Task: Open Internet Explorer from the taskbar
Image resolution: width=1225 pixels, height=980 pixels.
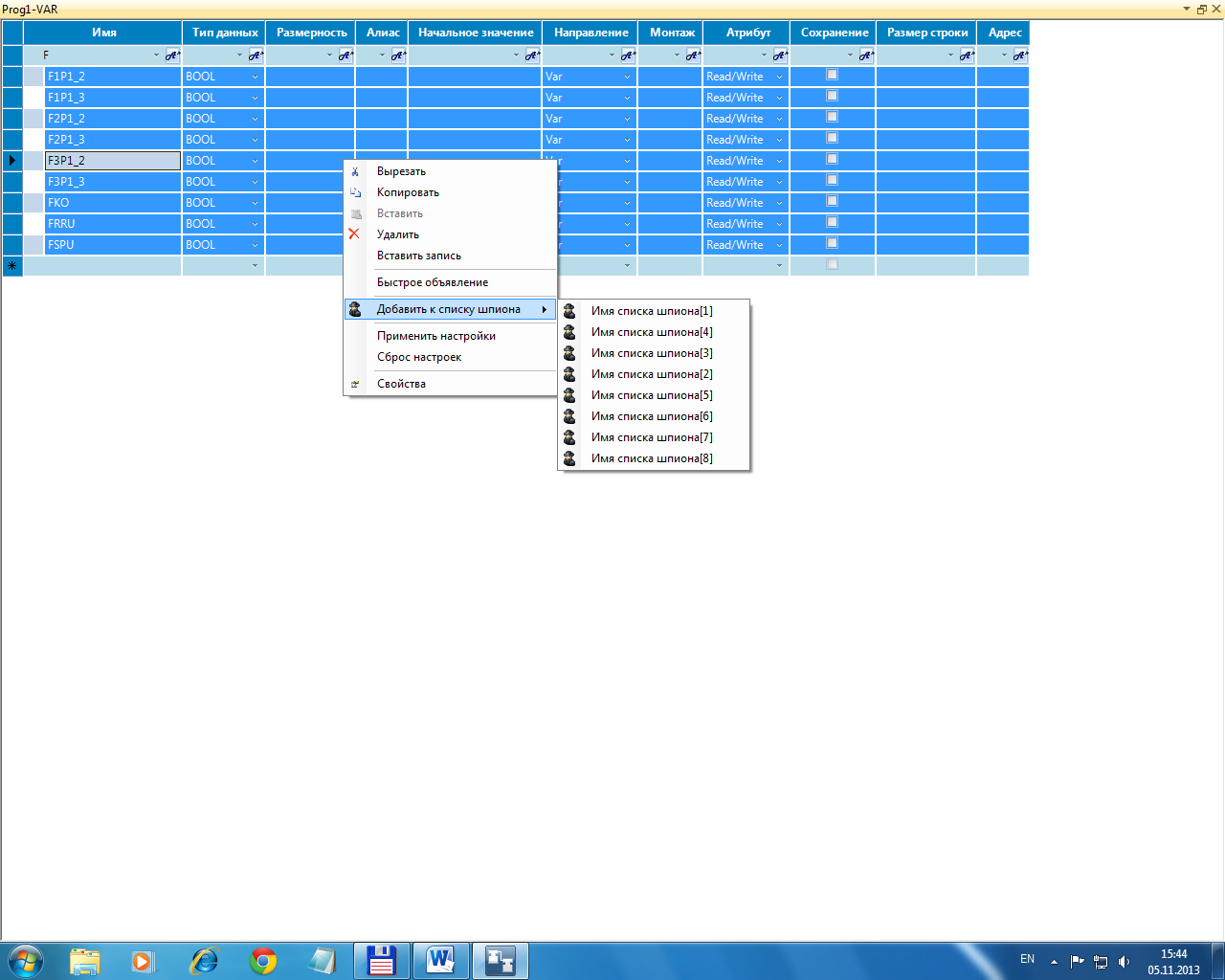Action: 204,961
